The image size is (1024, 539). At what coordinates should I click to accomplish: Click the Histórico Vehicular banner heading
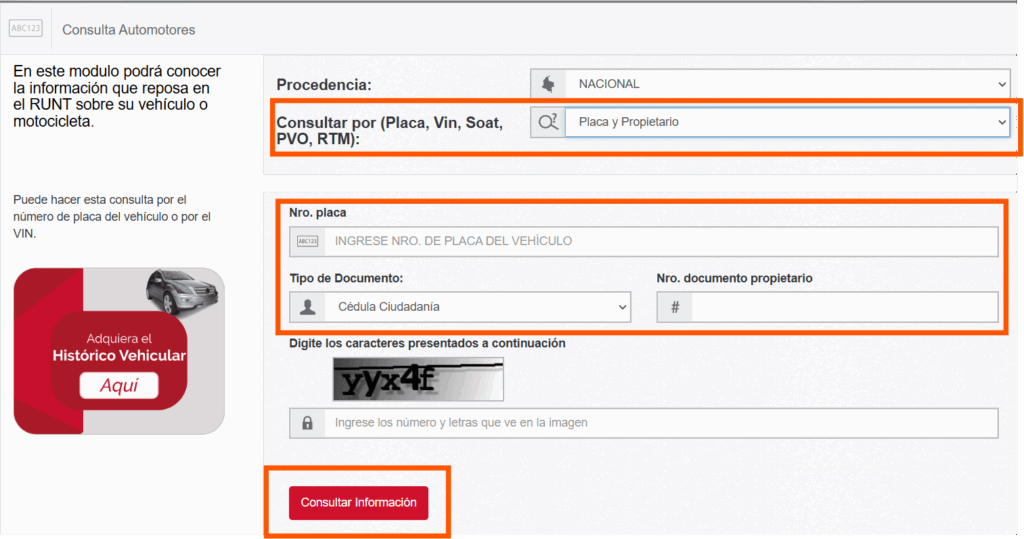pos(119,355)
